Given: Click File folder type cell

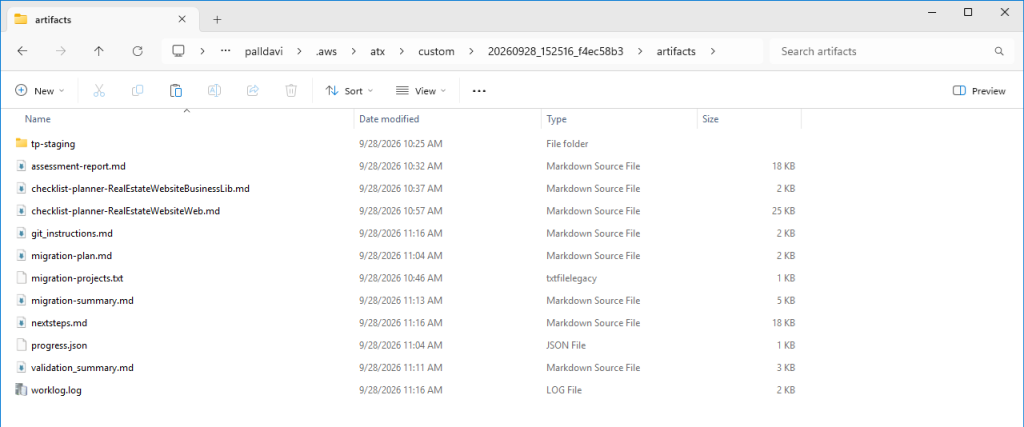Looking at the screenshot, I should click(568, 144).
